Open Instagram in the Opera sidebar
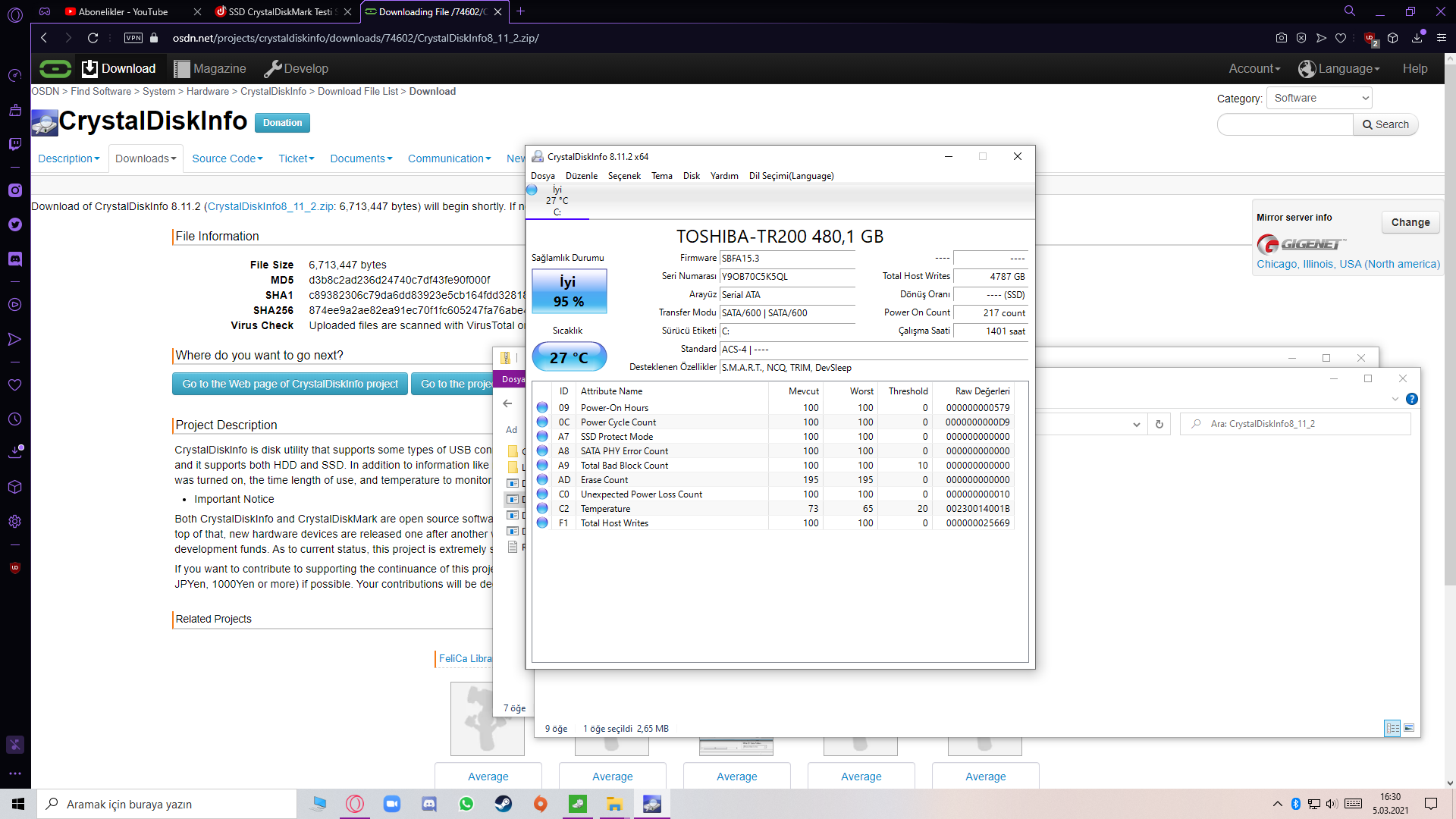Screen dimensions: 1456x819 (14, 190)
